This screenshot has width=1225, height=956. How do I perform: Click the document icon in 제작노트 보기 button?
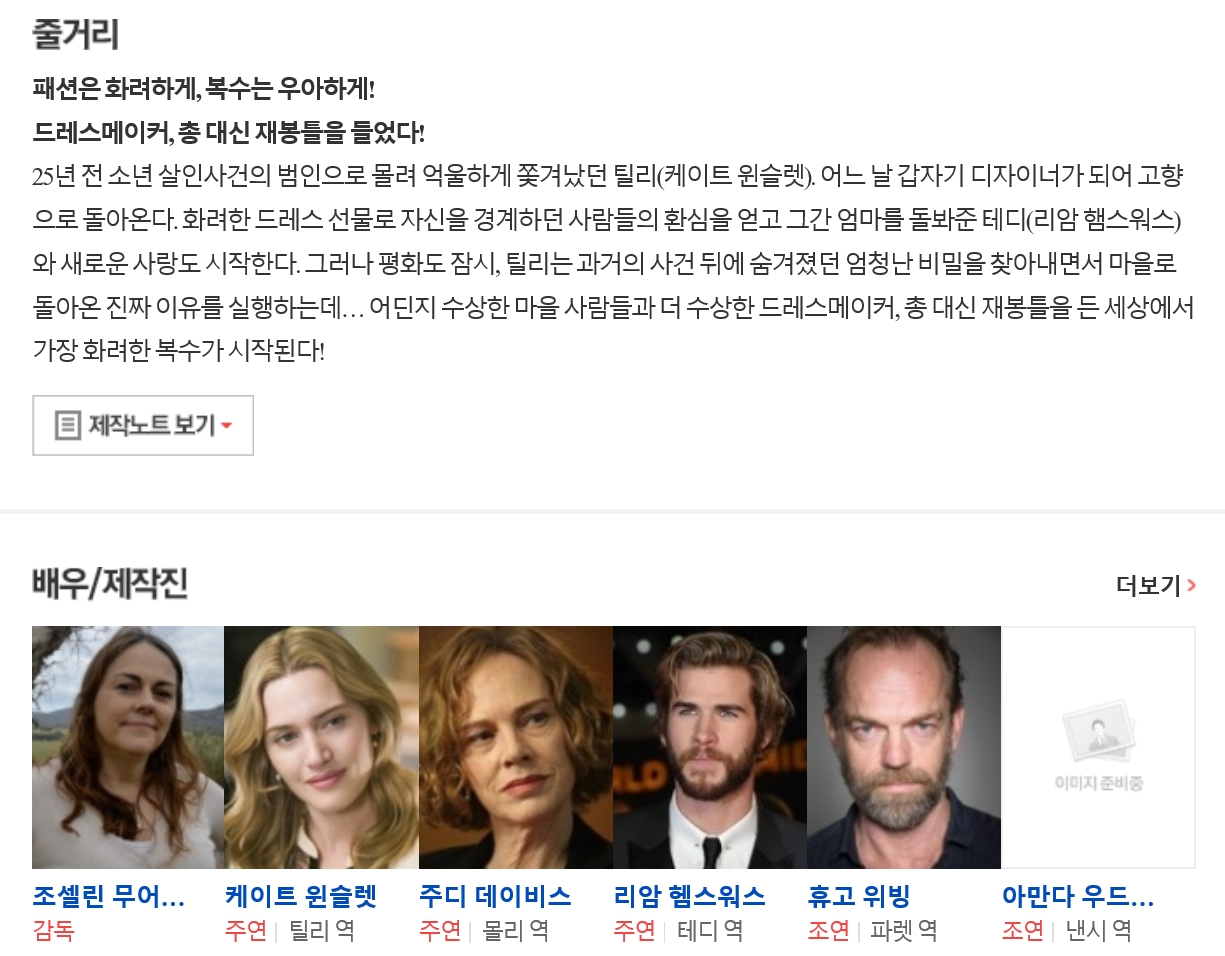point(67,425)
